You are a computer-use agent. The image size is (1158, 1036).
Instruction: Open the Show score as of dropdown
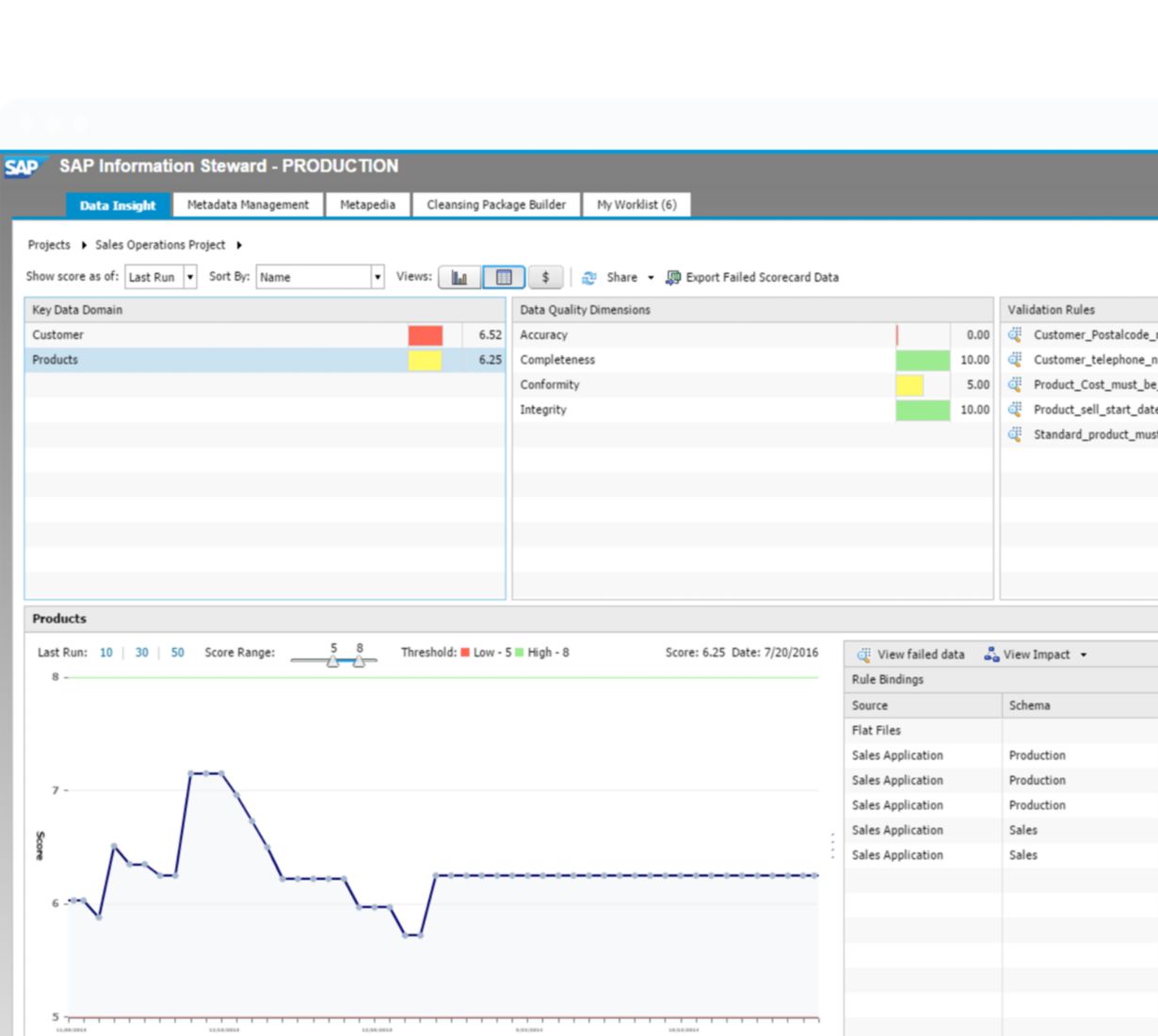[x=189, y=277]
